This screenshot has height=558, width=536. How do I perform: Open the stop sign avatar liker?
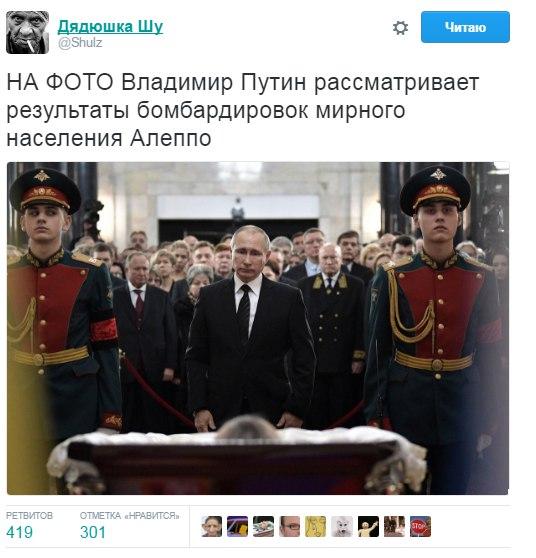point(420,526)
